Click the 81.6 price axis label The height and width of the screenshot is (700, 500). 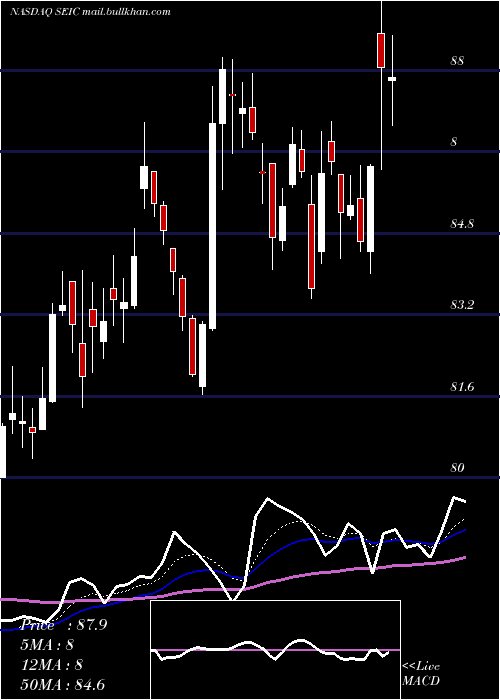pos(462,387)
